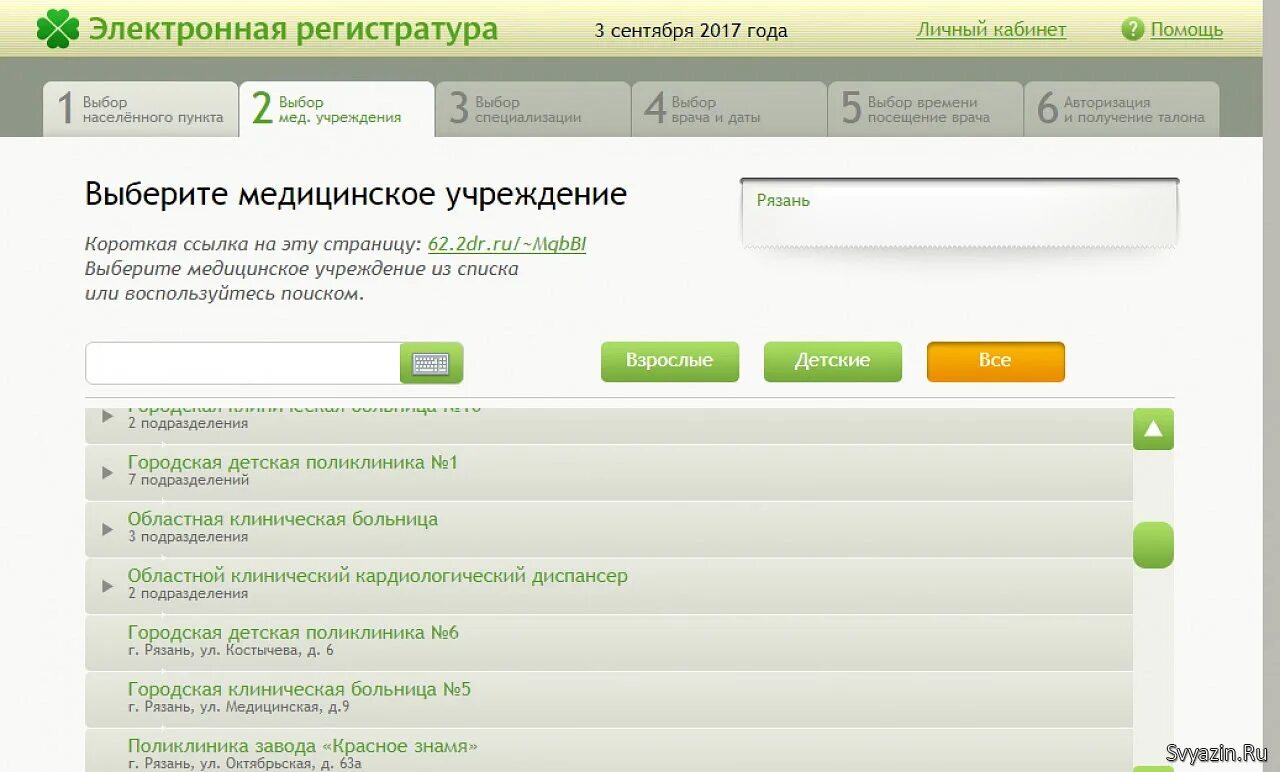
Task: Open Личный кабинет link
Action: (991, 30)
